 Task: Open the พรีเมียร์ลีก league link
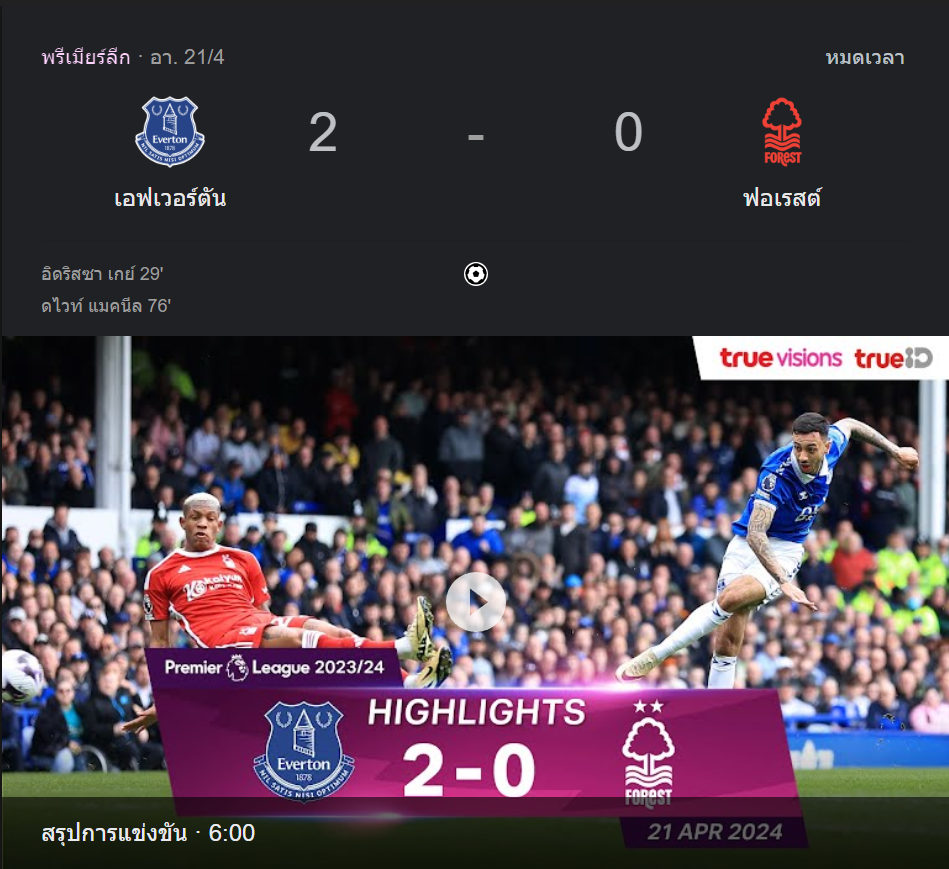point(86,57)
